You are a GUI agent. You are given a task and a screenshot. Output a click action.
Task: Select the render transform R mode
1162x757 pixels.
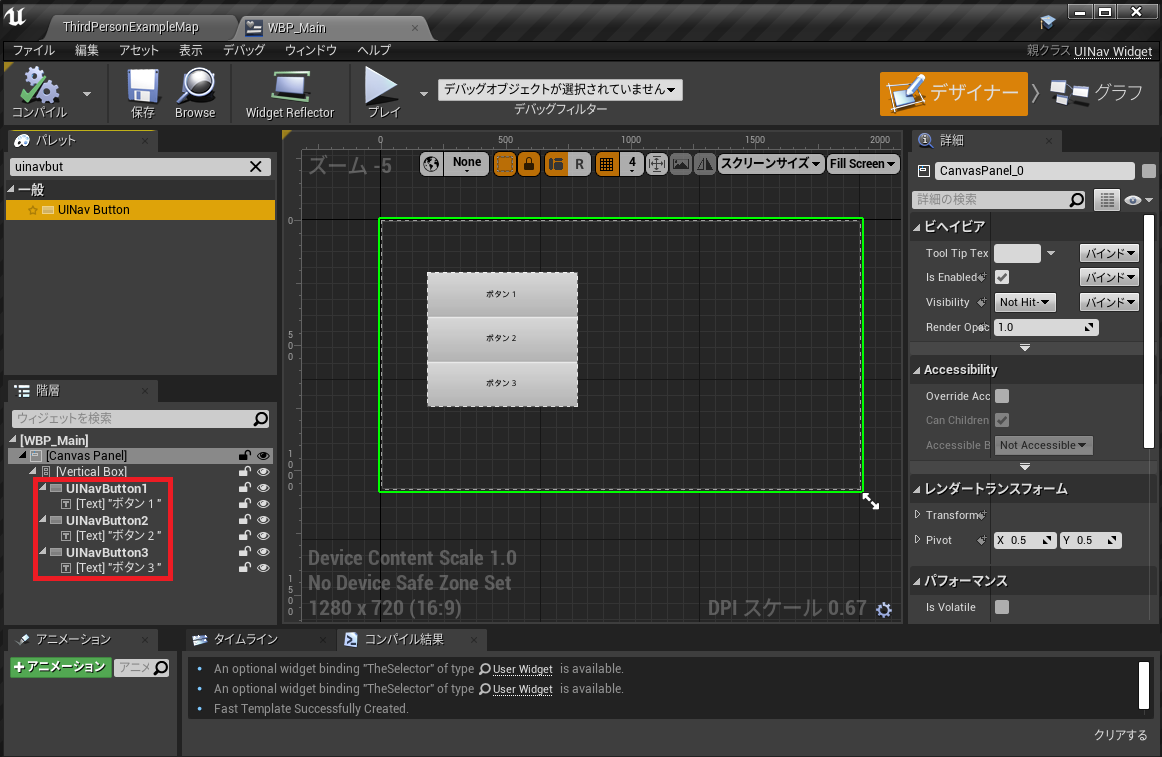click(580, 164)
